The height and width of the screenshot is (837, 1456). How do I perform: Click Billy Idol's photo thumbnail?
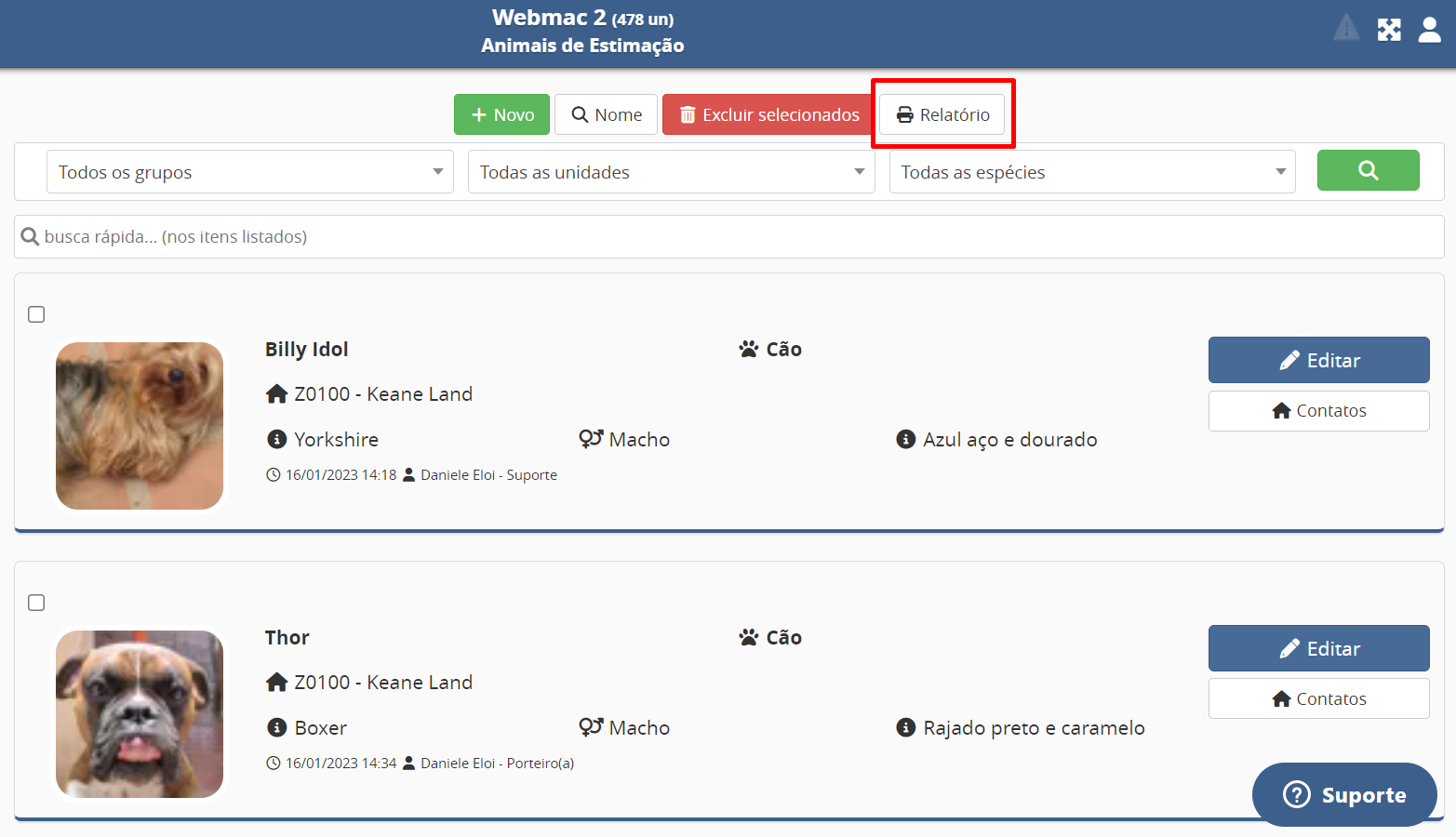[x=140, y=426]
